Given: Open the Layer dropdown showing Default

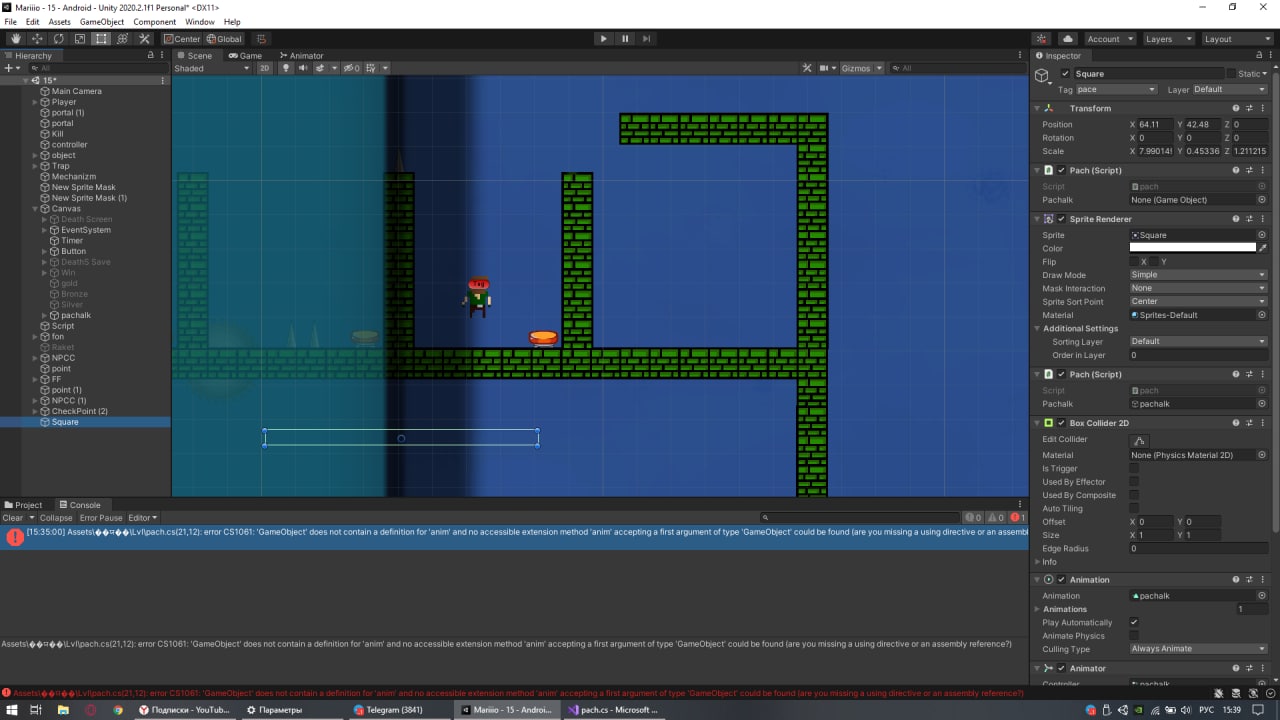Looking at the screenshot, I should click(1230, 89).
